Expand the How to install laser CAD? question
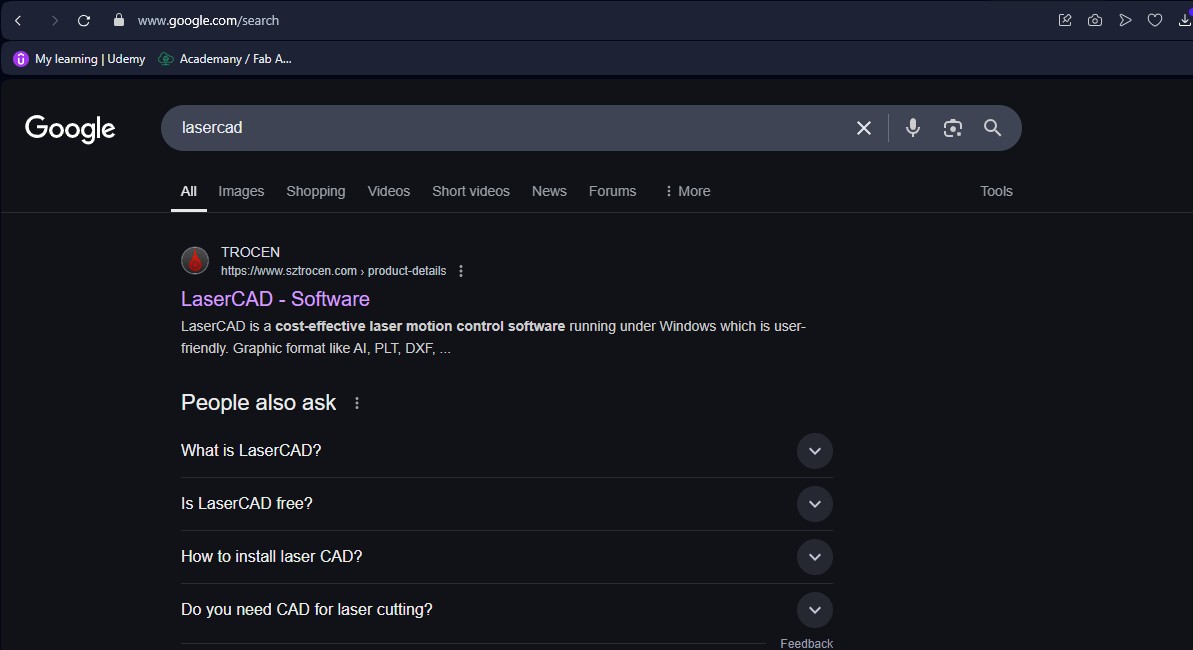 coord(507,557)
